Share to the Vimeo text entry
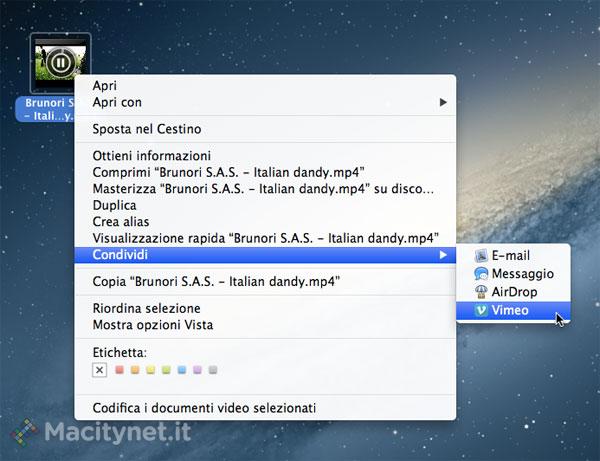Screen dimensions: 600x461 (510, 310)
